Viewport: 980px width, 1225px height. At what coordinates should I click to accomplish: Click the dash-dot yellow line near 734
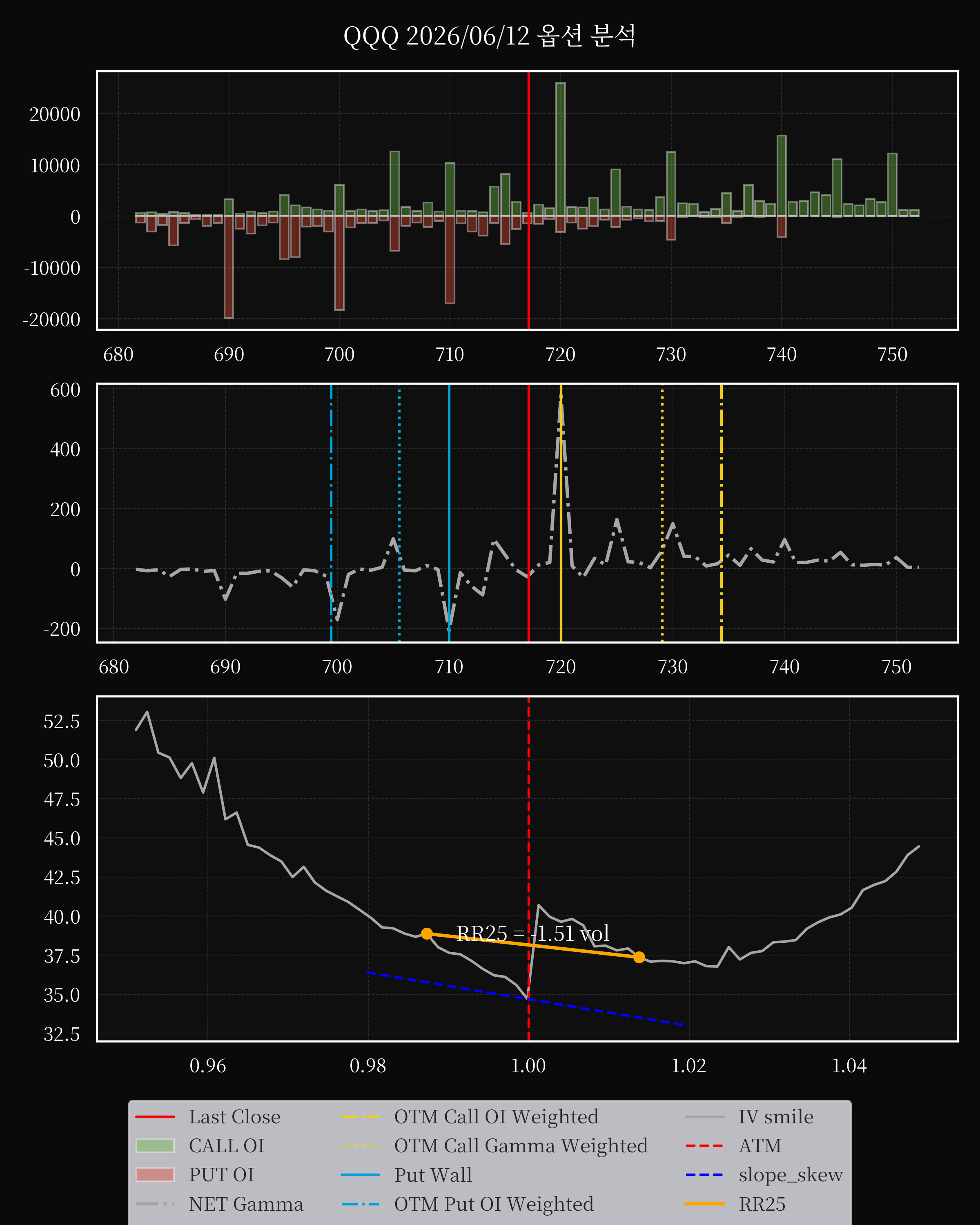(722, 513)
